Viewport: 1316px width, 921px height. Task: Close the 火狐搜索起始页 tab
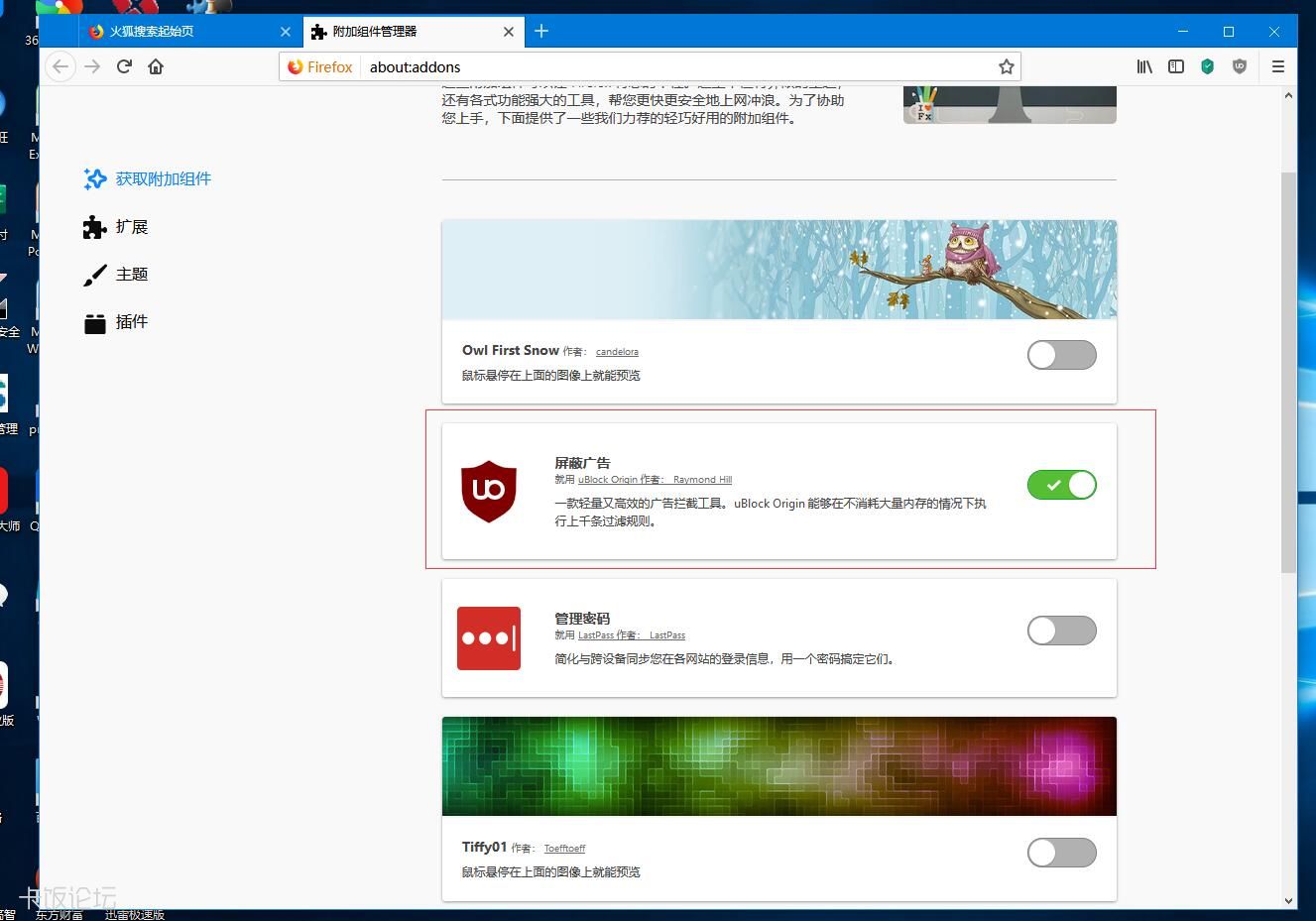pyautogui.click(x=286, y=32)
